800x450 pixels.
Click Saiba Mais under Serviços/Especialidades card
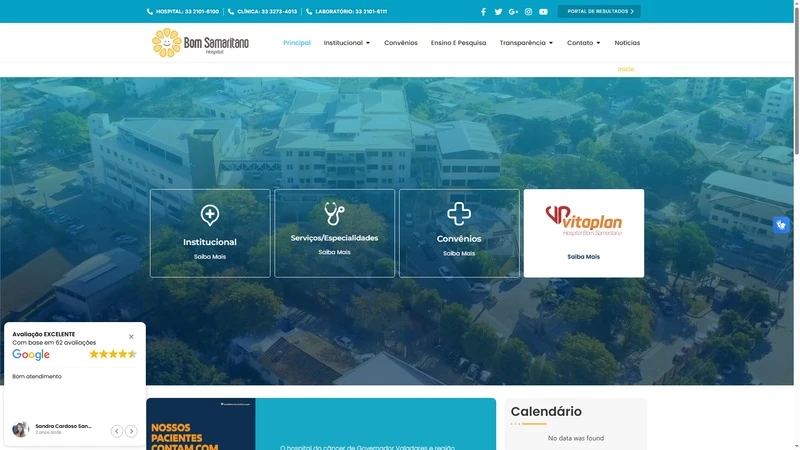pyautogui.click(x=334, y=252)
